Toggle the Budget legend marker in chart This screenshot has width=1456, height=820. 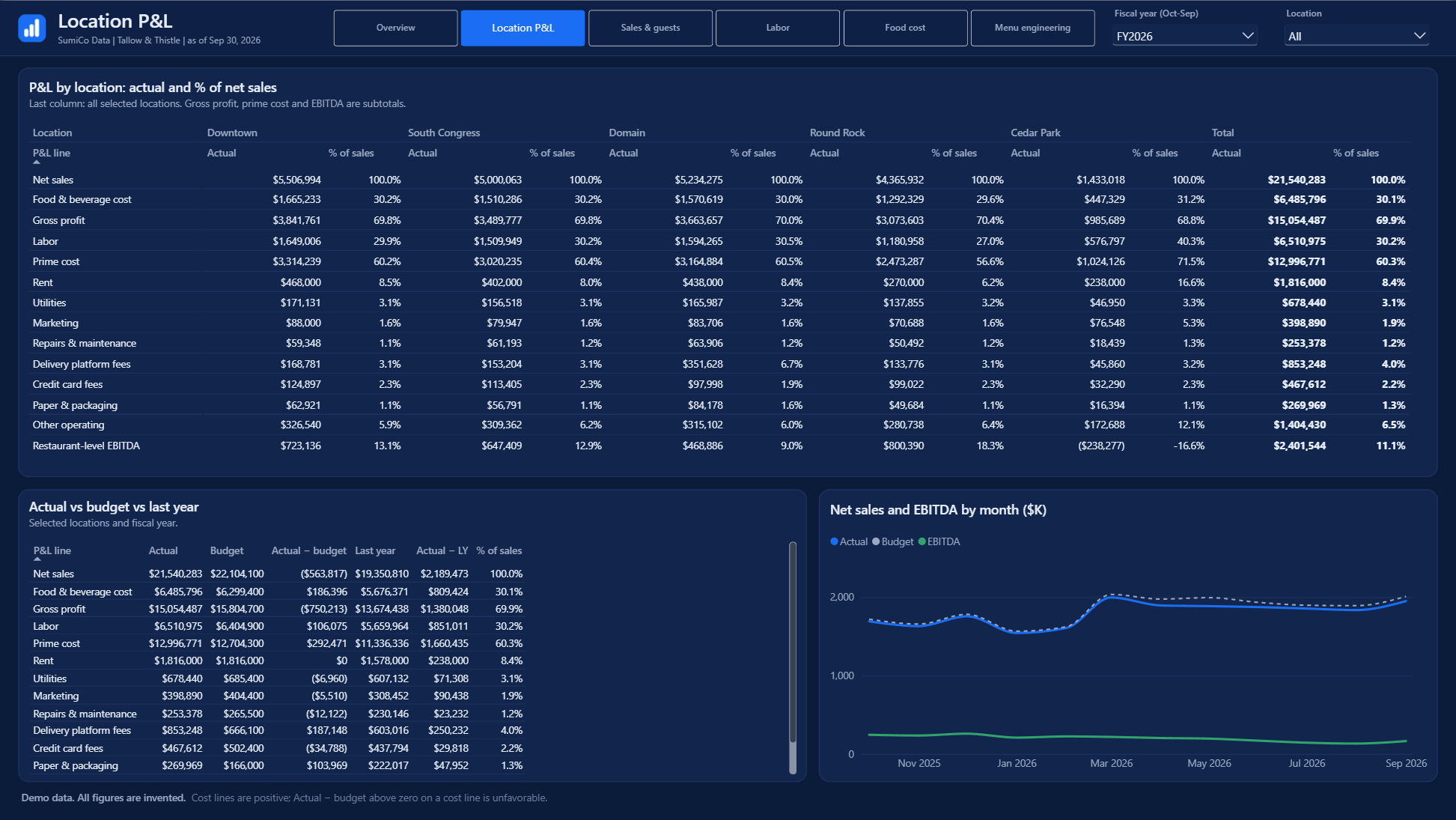coord(876,541)
